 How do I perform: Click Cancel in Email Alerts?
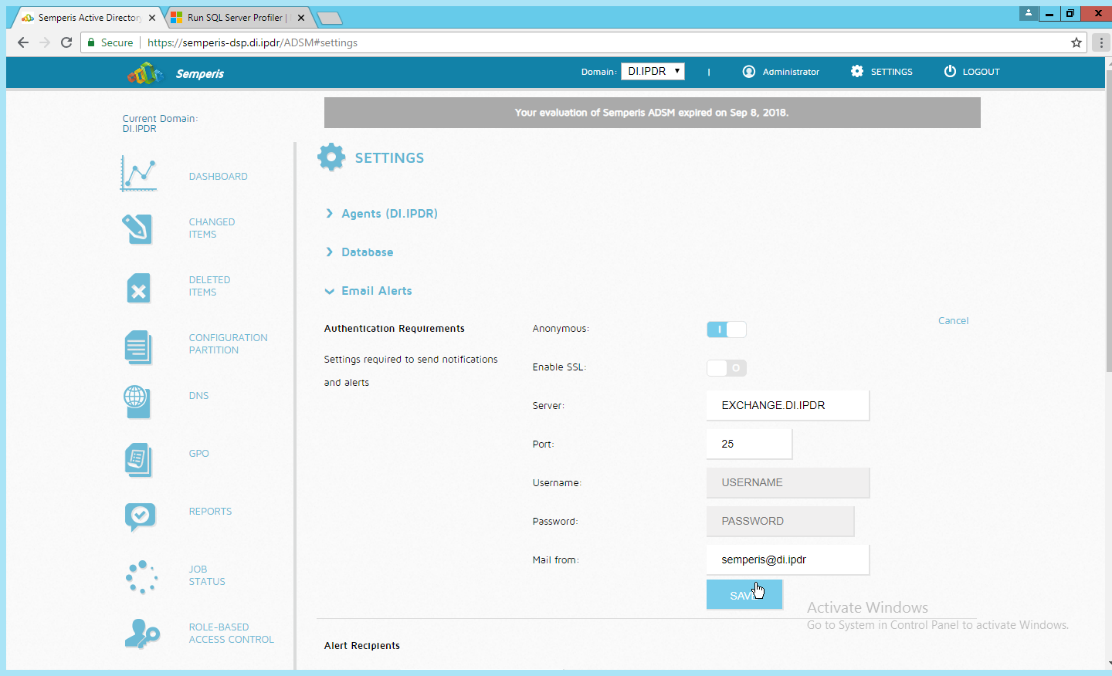pos(953,321)
